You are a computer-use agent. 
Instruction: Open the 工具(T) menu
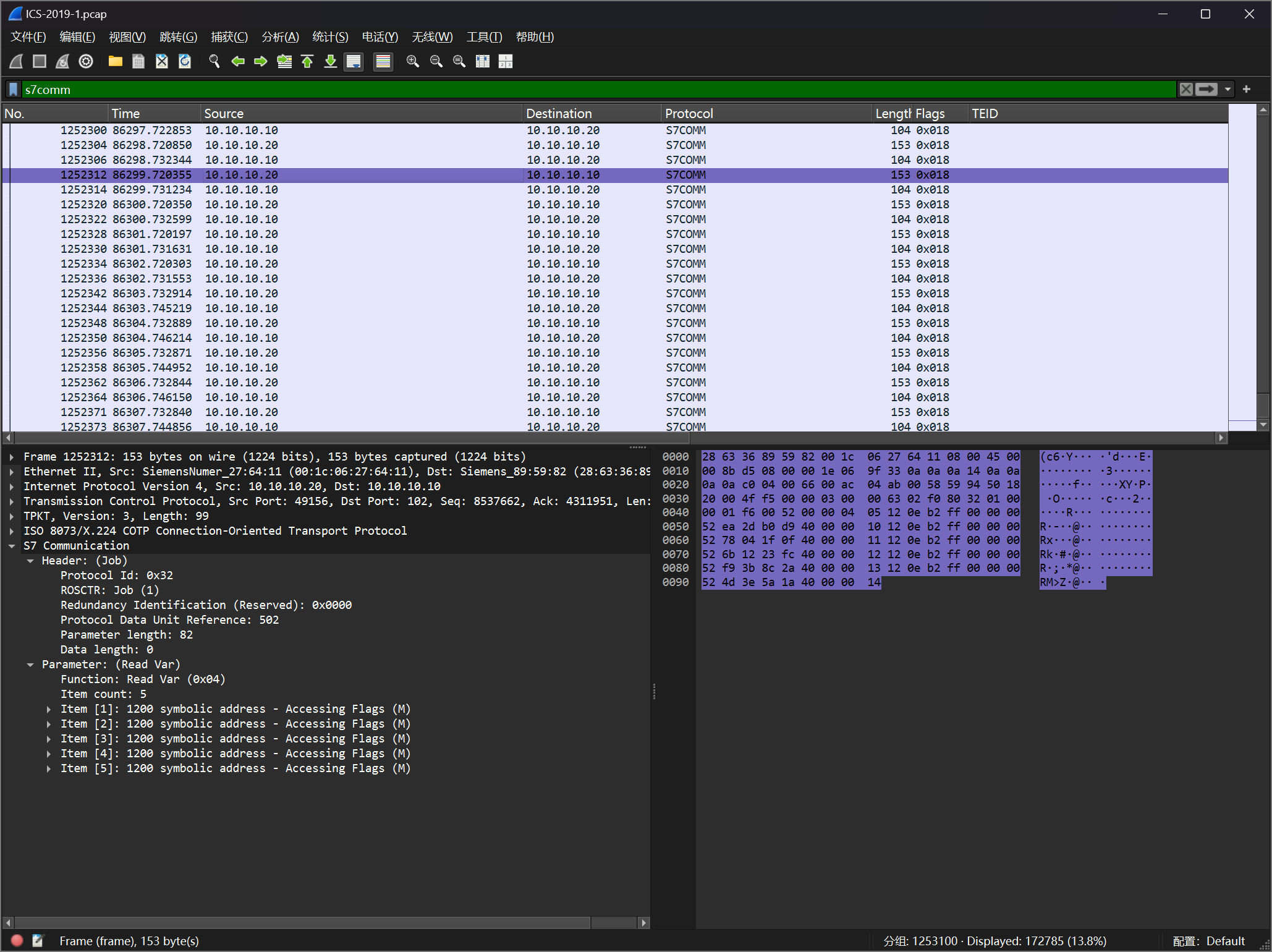tap(484, 37)
